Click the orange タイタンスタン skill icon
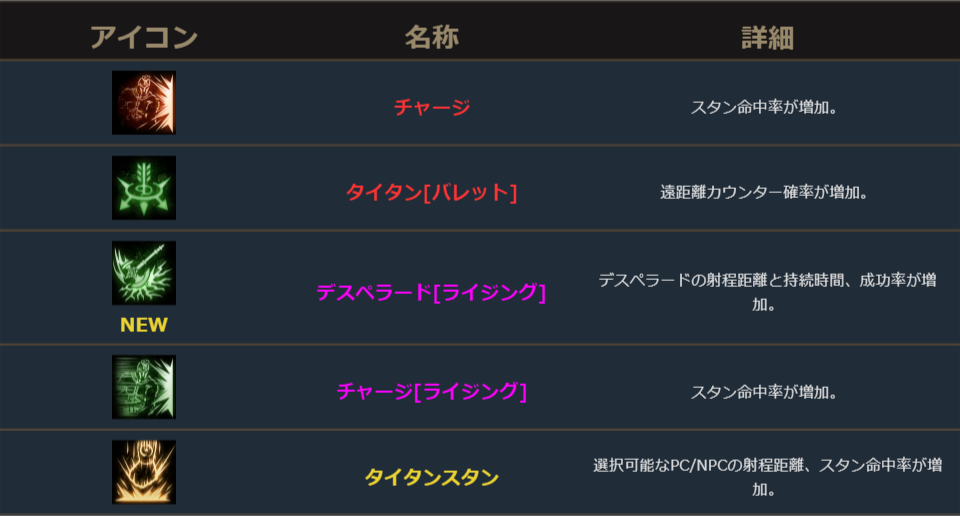Viewport: 960px width, 516px height. pyautogui.click(x=143, y=472)
